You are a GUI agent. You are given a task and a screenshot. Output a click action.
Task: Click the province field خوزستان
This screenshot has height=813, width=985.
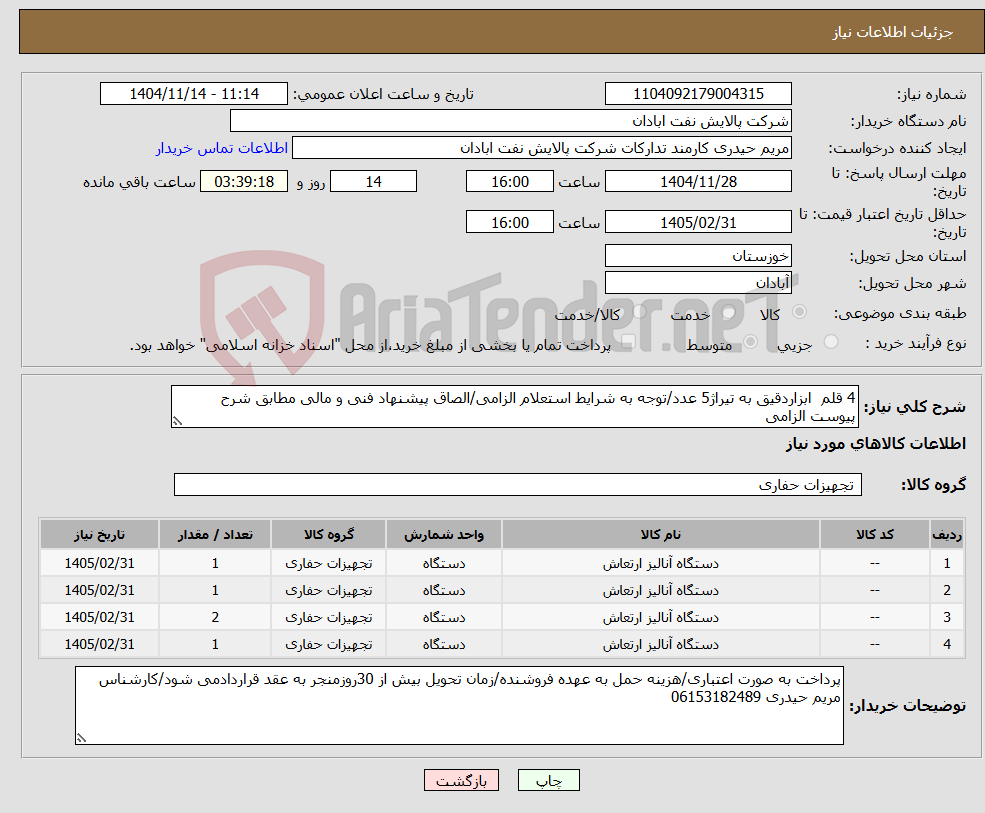[x=698, y=256]
